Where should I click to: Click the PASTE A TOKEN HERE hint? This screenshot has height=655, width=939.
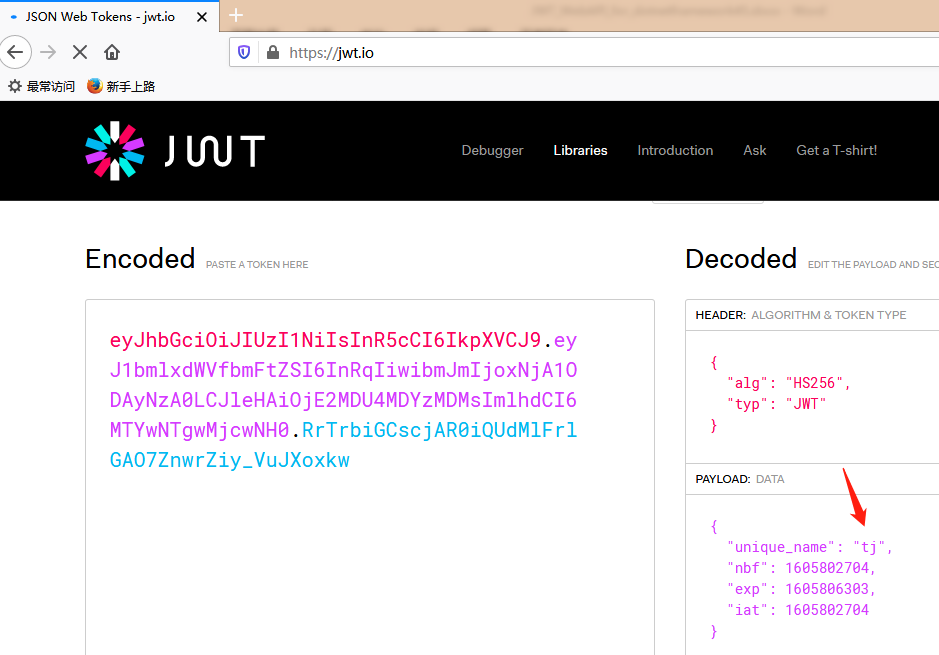tap(257, 265)
